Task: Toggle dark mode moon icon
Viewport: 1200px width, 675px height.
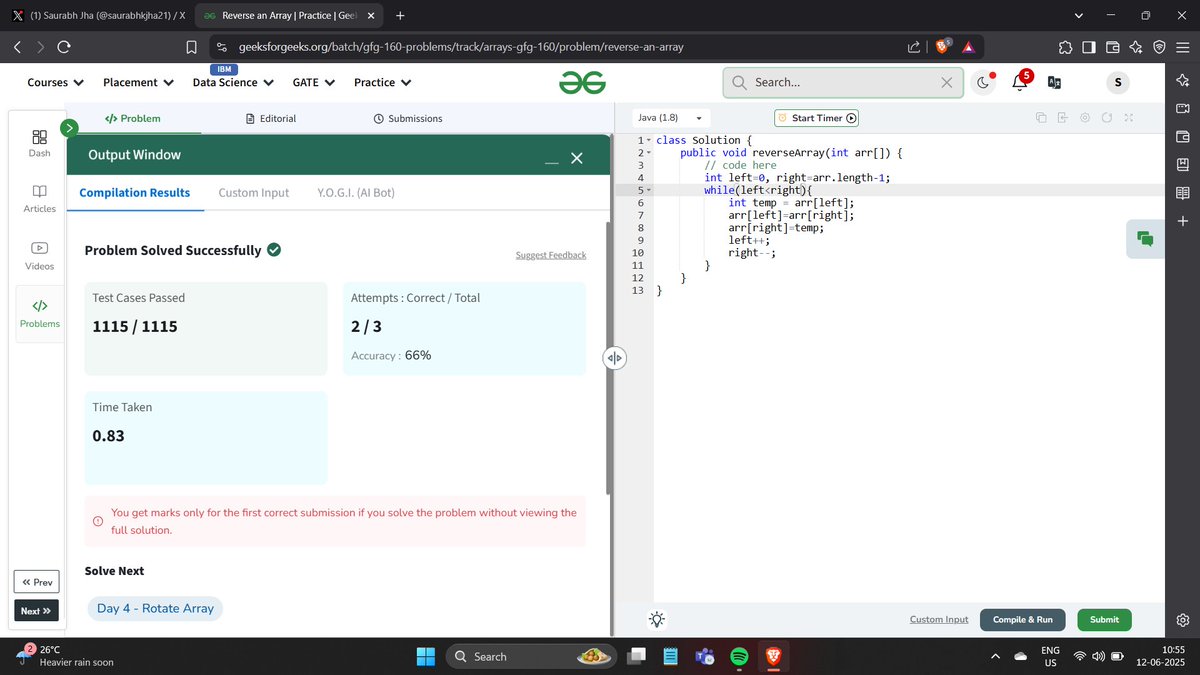Action: coord(984,82)
